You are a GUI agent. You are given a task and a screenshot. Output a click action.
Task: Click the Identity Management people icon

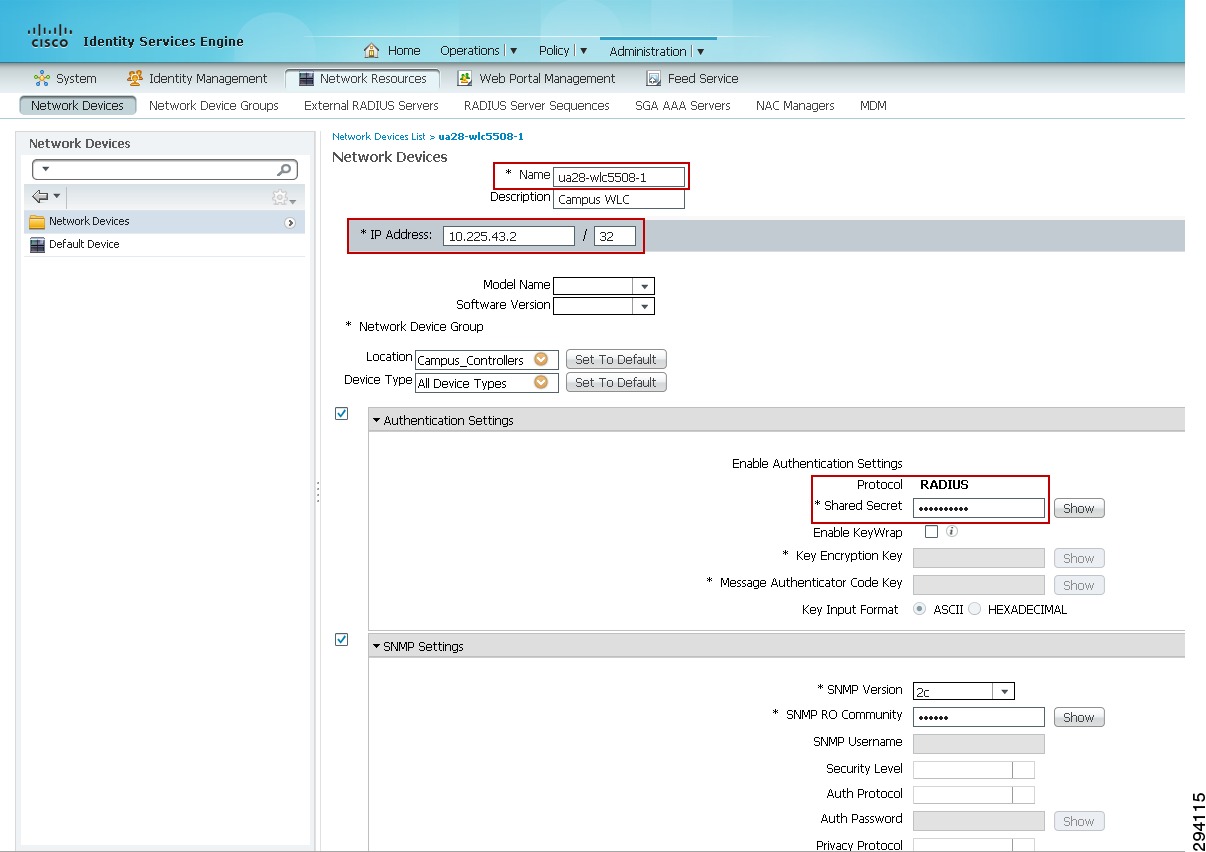point(135,78)
